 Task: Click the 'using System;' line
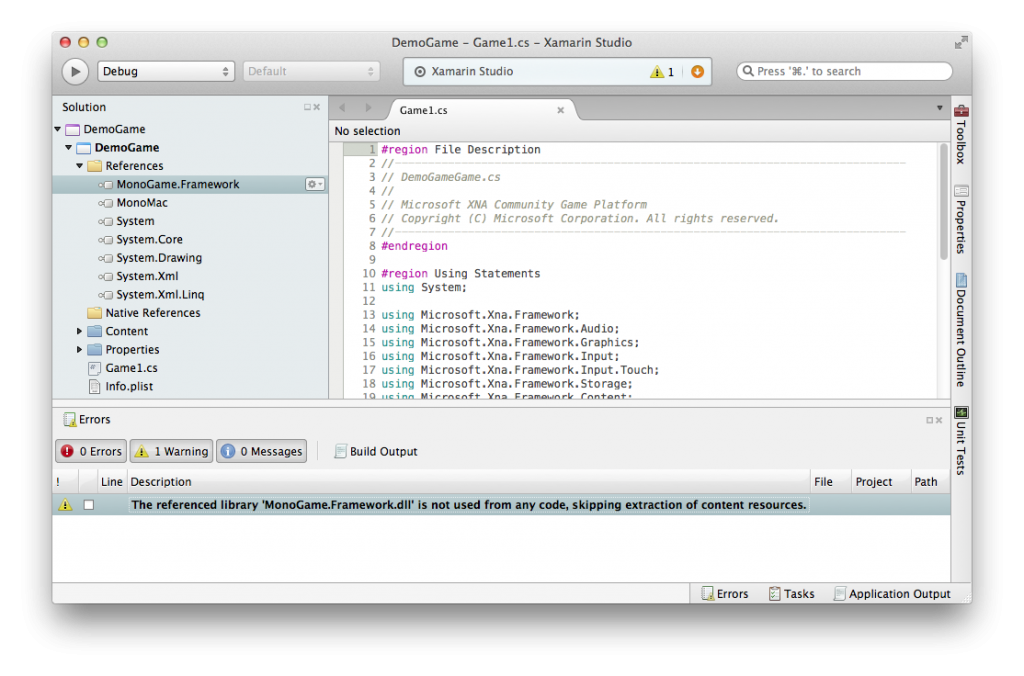tap(424, 287)
